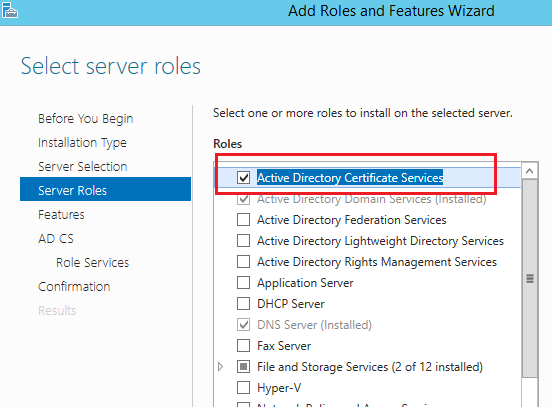Select the Hyper-V label
Screen dimensions: 552x407
pos(279,388)
